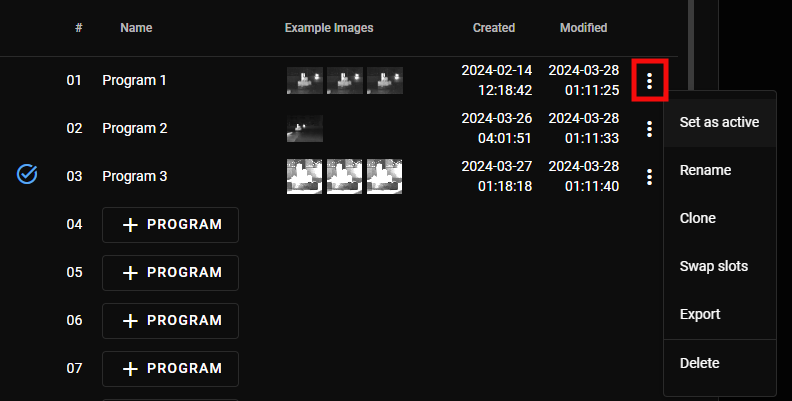Click Program 2's example image thumbnail
Screen dimensions: 792x401
click(x=305, y=128)
